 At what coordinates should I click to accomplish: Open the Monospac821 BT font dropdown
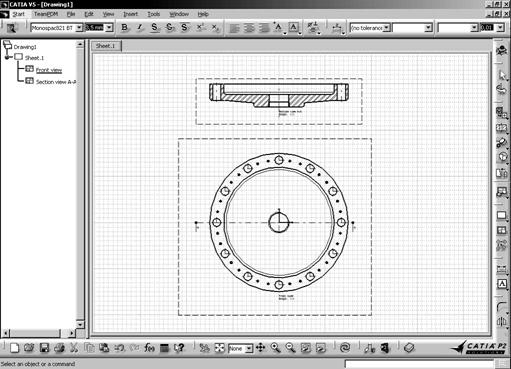click(x=79, y=28)
